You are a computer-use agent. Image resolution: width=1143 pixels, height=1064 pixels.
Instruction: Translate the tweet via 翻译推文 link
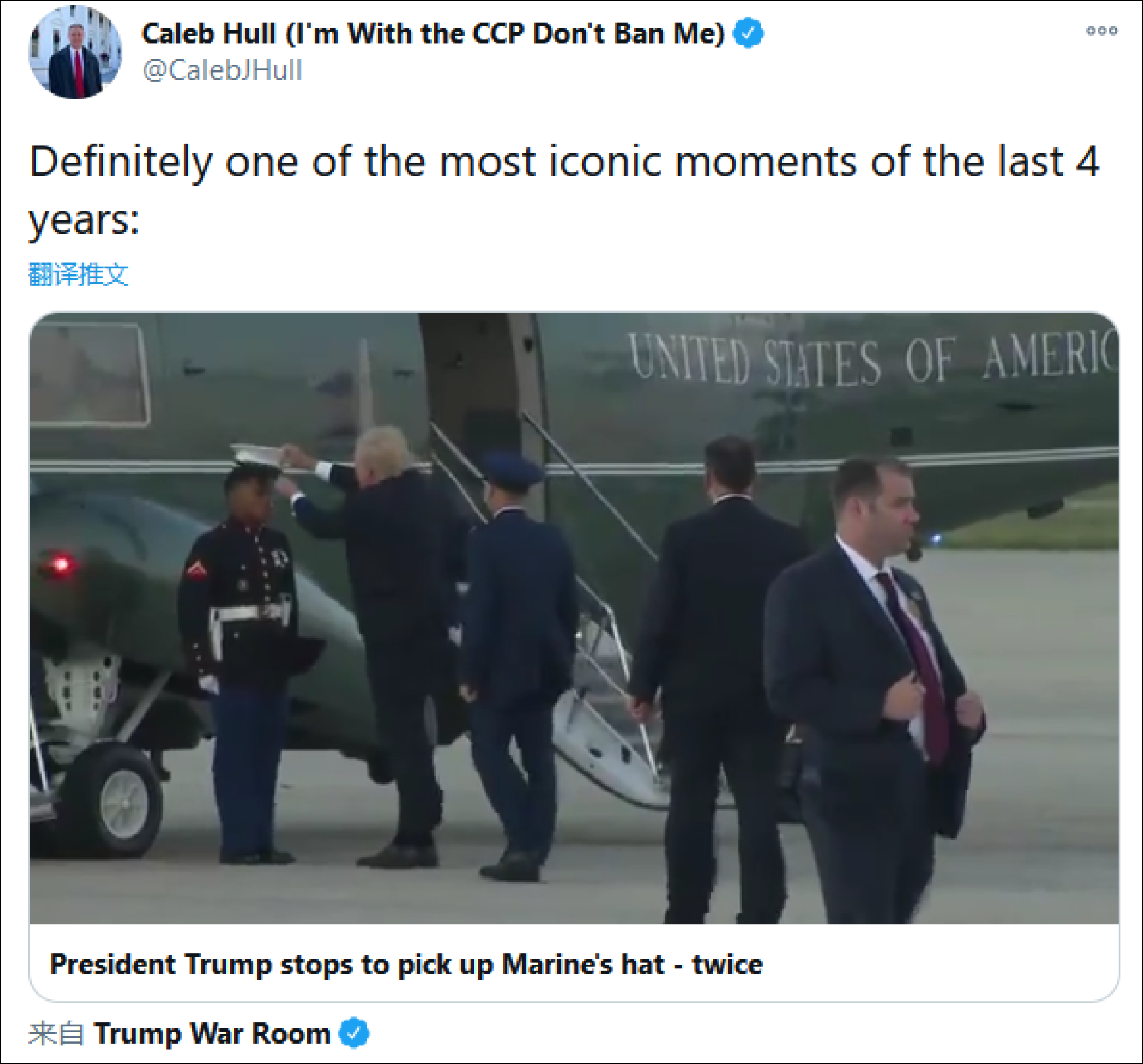(x=78, y=274)
